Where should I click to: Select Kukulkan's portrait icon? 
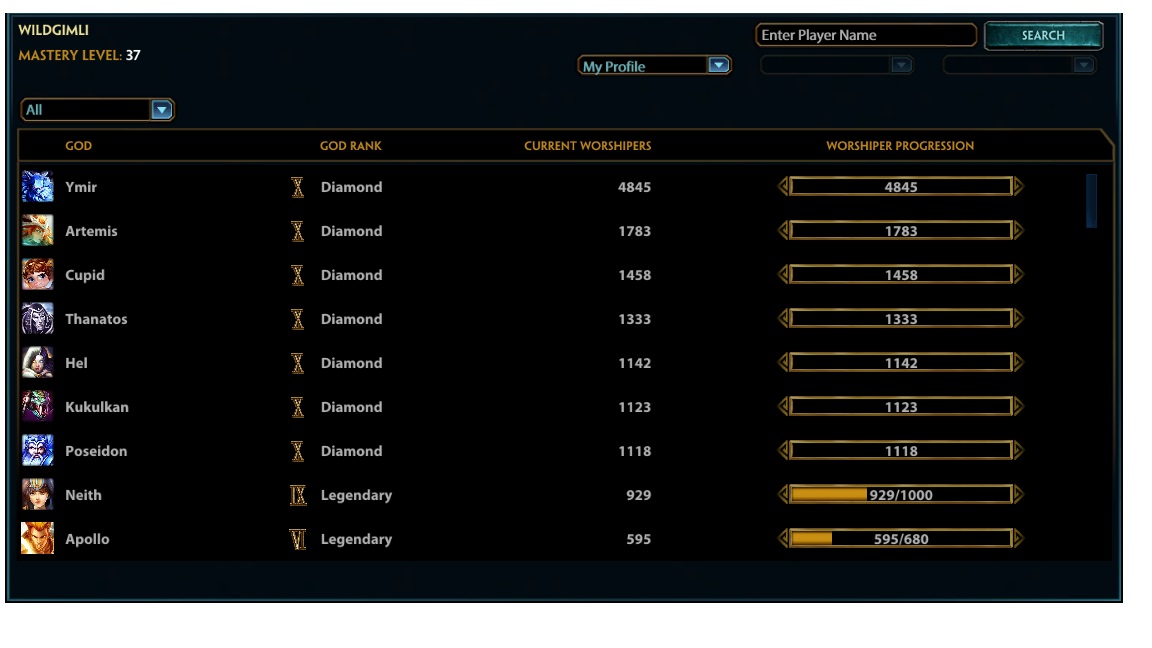38,407
